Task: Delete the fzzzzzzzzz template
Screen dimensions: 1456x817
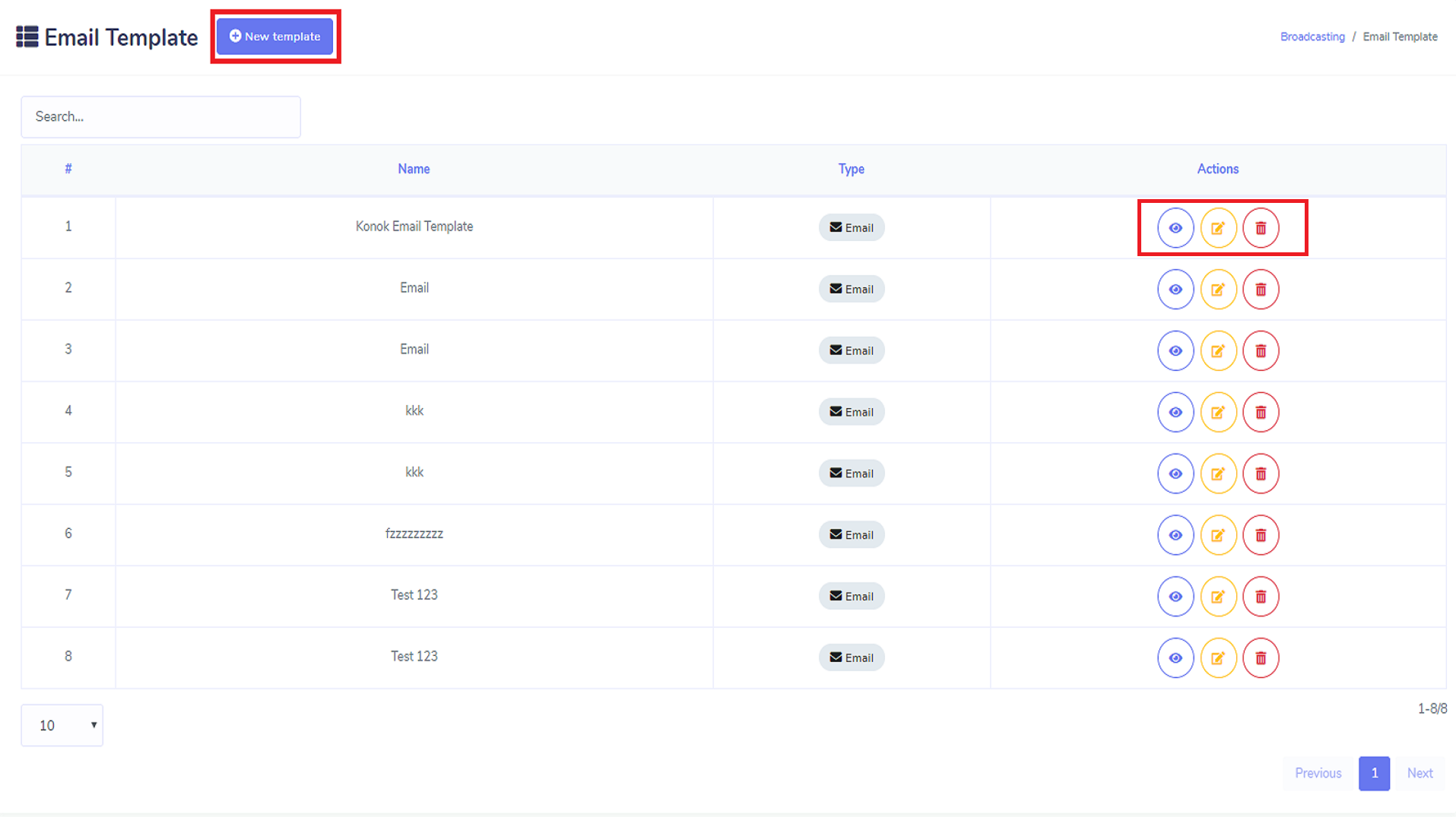Action: [x=1261, y=535]
